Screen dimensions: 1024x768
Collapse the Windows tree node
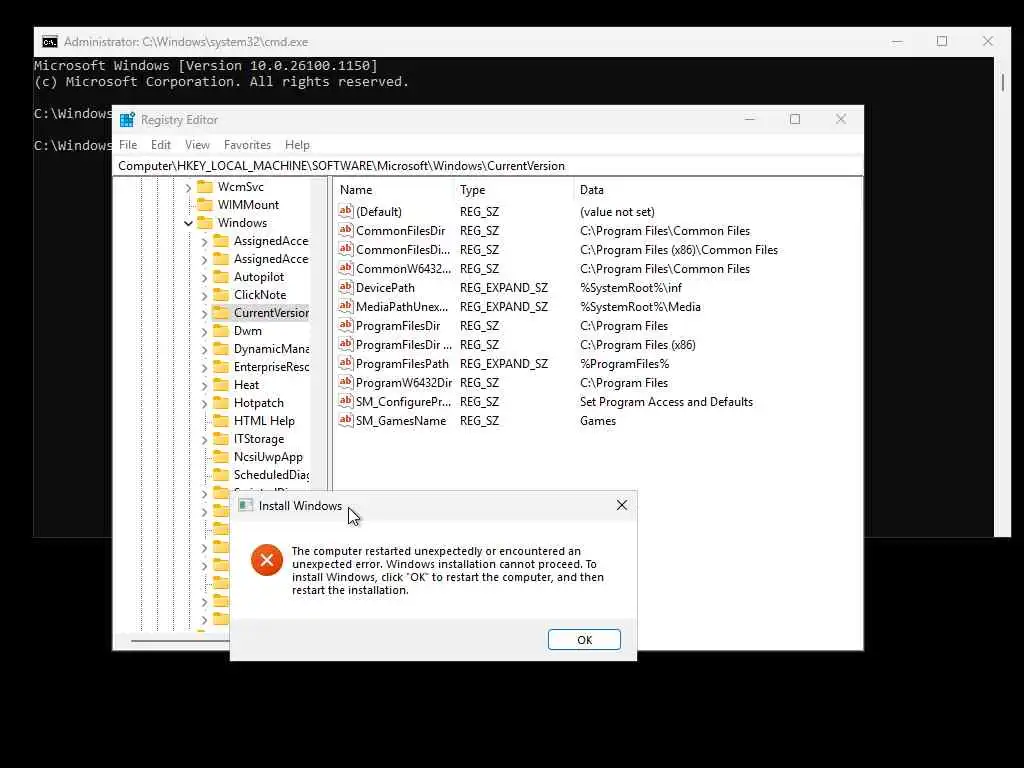pos(188,223)
